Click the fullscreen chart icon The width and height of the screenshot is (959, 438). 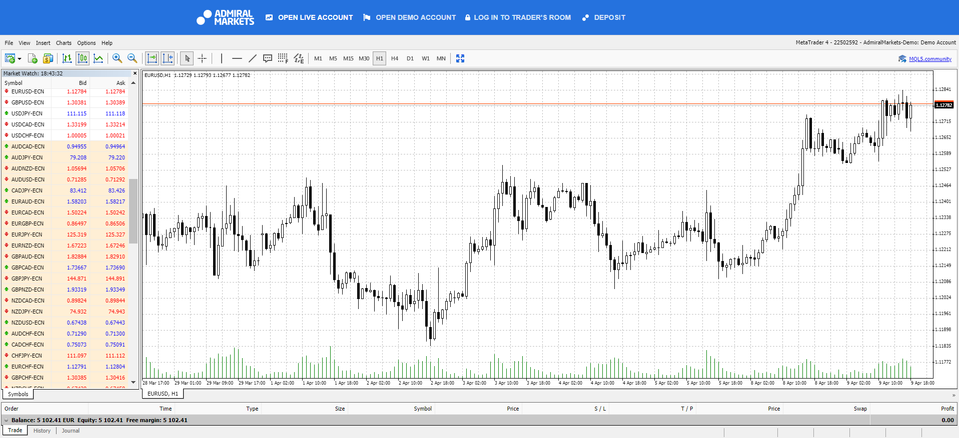460,59
